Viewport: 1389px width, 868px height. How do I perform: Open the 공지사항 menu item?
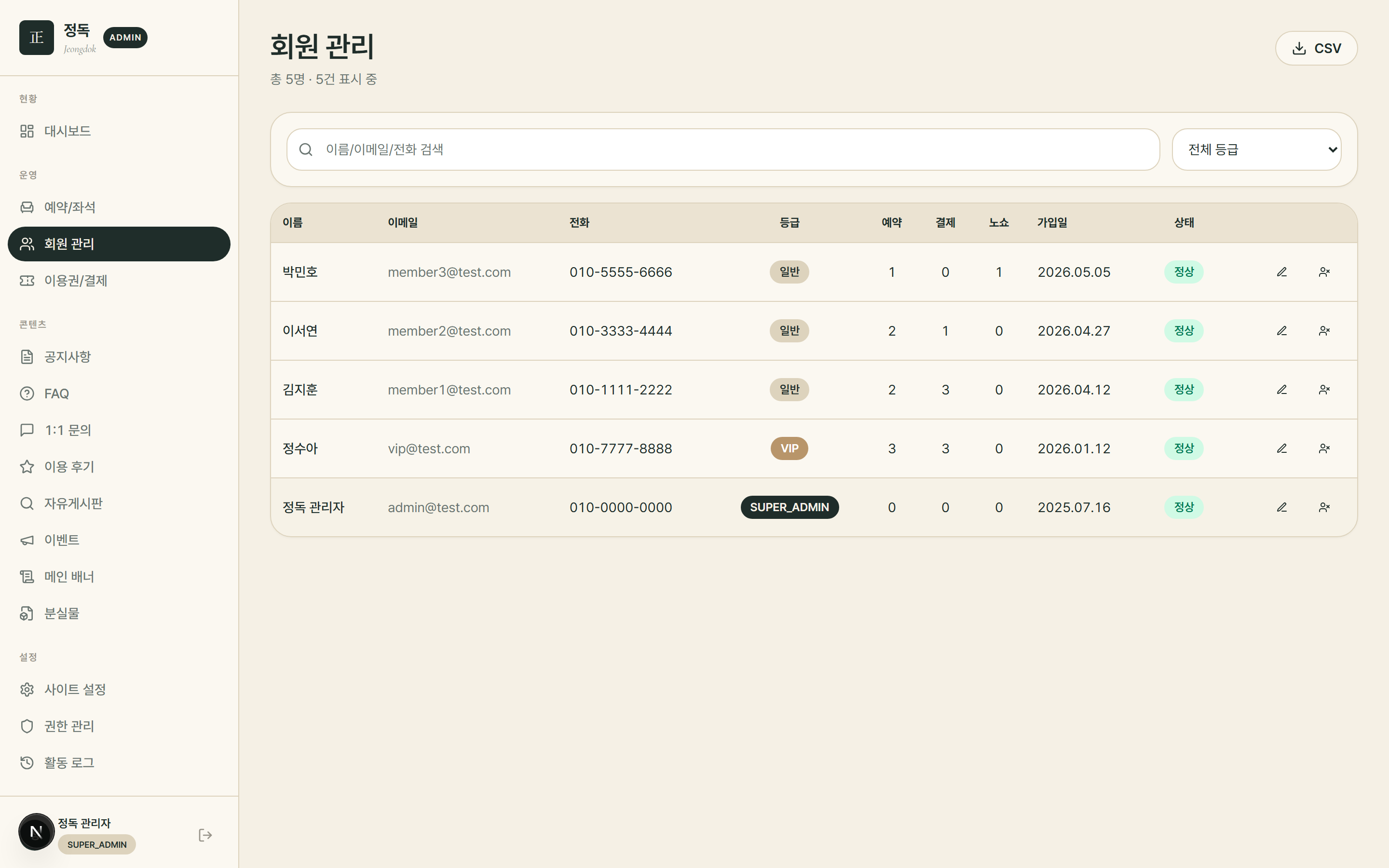pyautogui.click(x=119, y=357)
